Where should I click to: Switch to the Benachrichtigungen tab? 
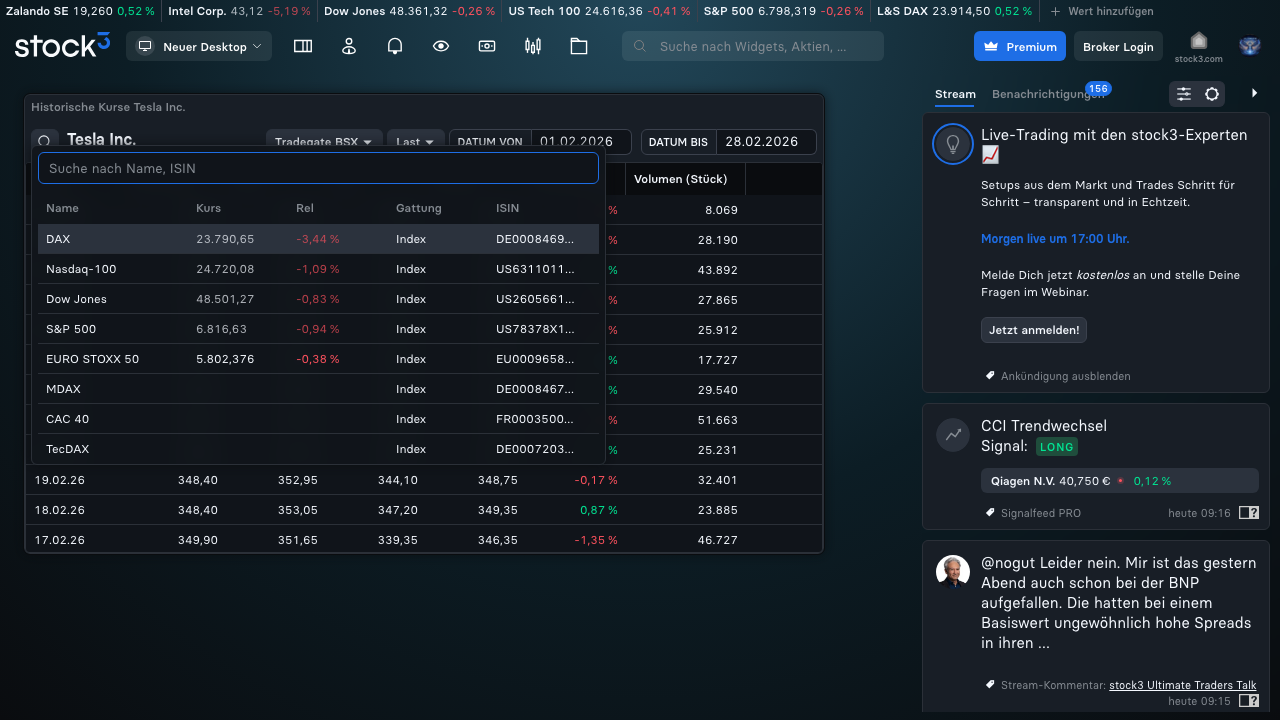[1047, 94]
